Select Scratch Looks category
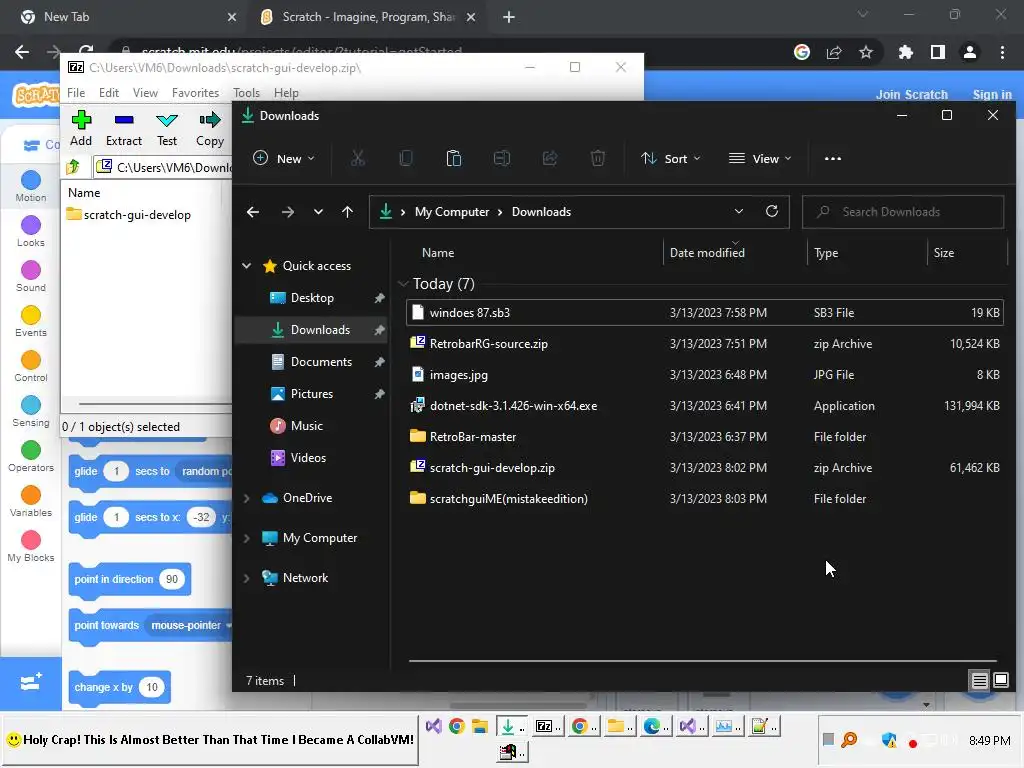Viewport: 1024px width, 768px height. coord(31,231)
